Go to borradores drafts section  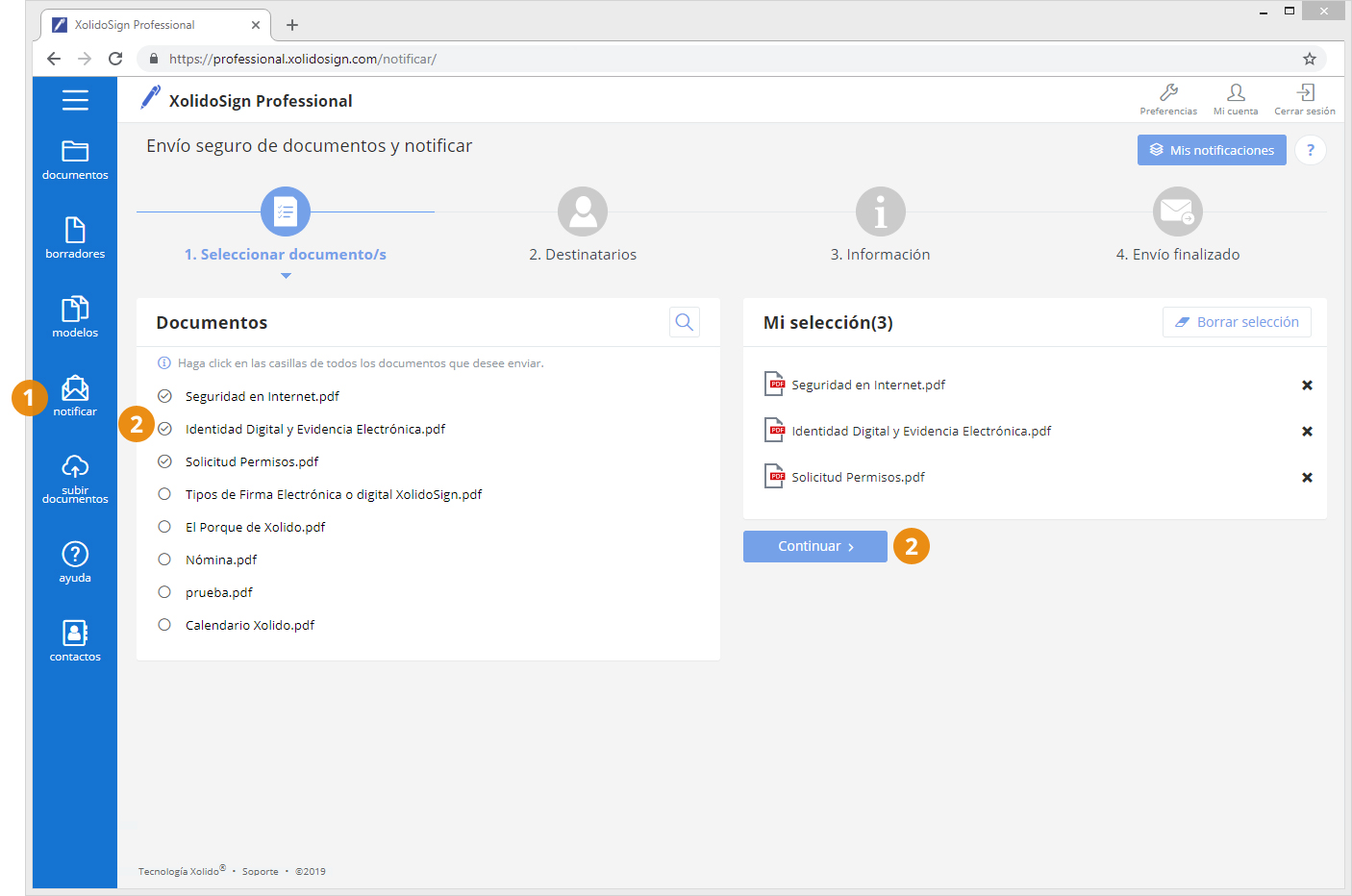click(75, 238)
